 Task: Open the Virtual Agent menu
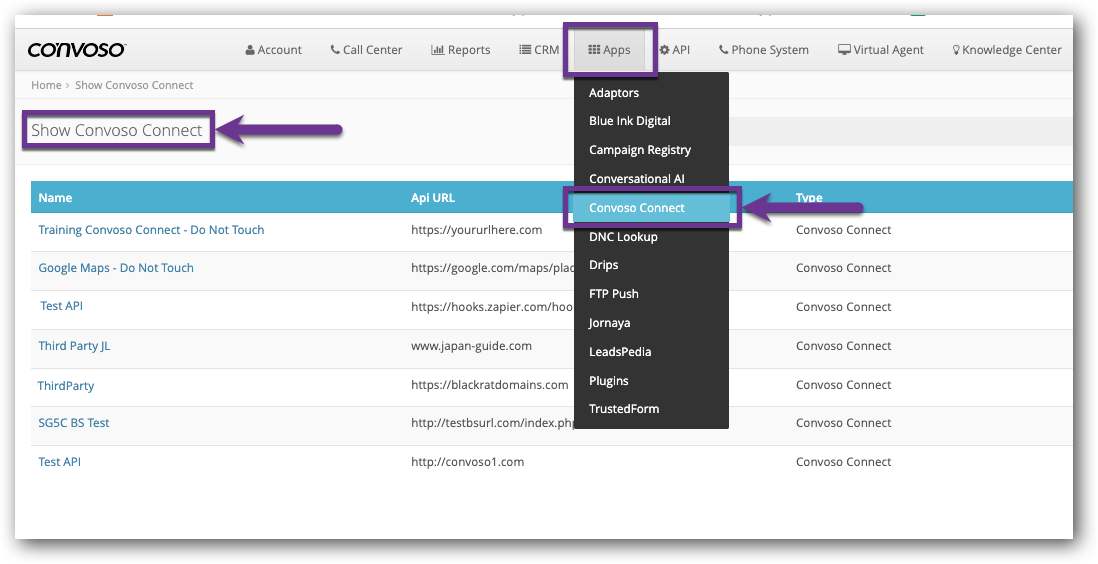tap(881, 50)
